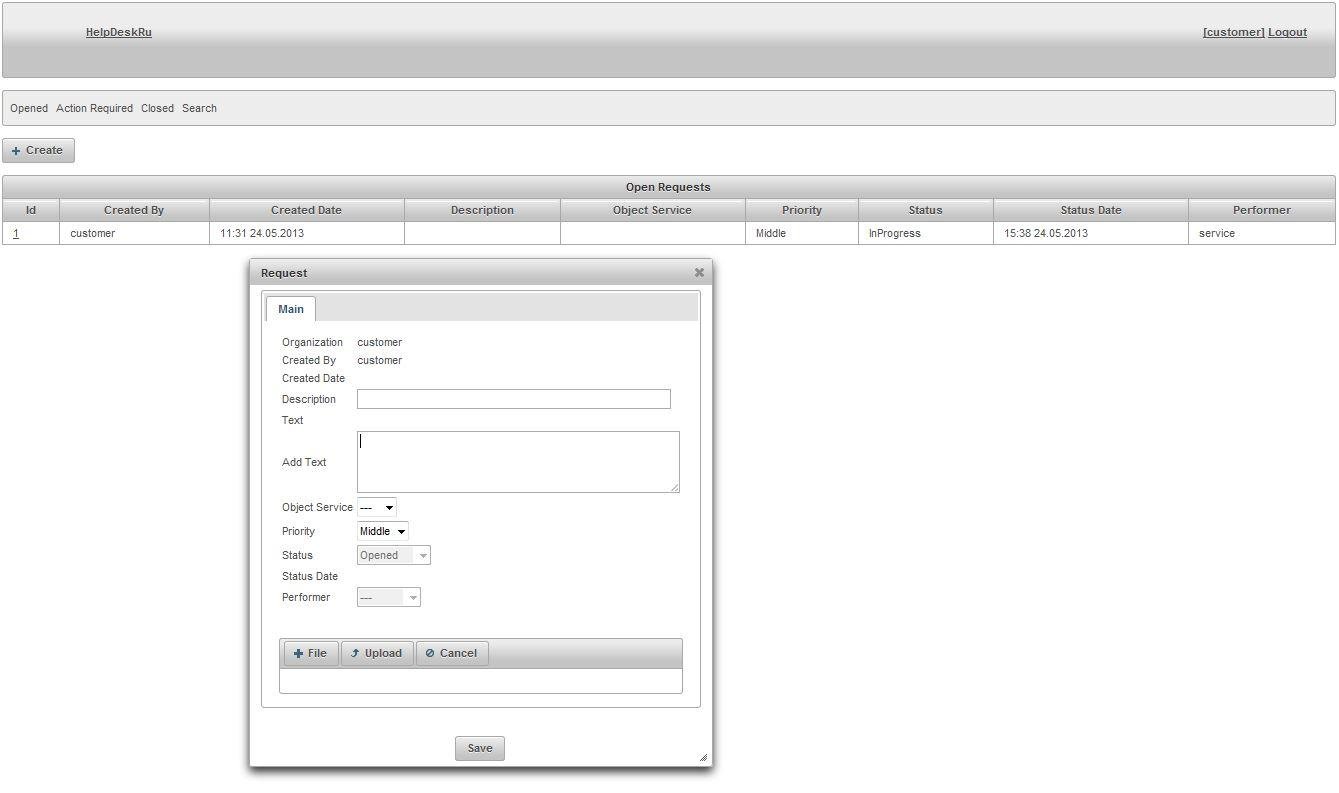The width and height of the screenshot is (1339, 793).
Task: Switch to the Main tab
Action: (290, 309)
